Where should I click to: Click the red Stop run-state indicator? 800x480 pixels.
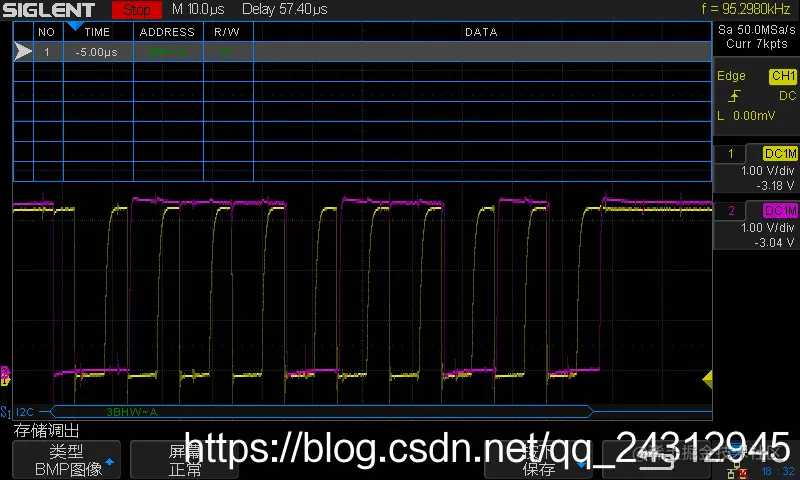pyautogui.click(x=136, y=9)
